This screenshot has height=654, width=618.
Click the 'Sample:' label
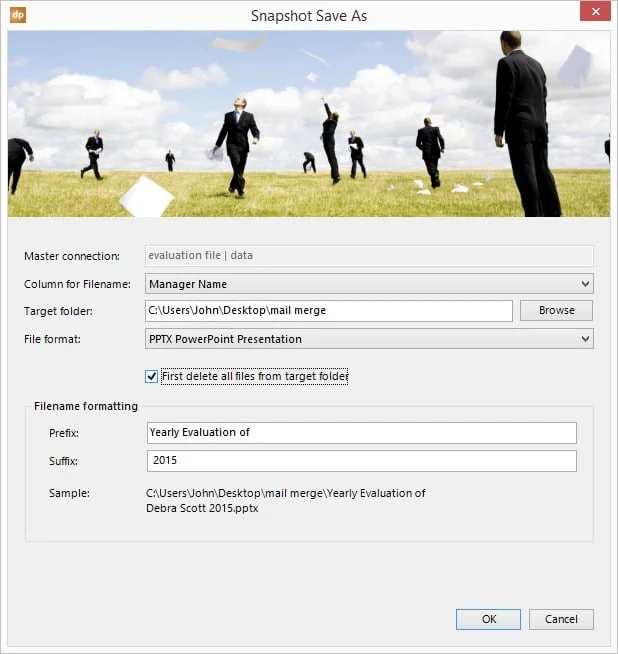[x=69, y=493]
